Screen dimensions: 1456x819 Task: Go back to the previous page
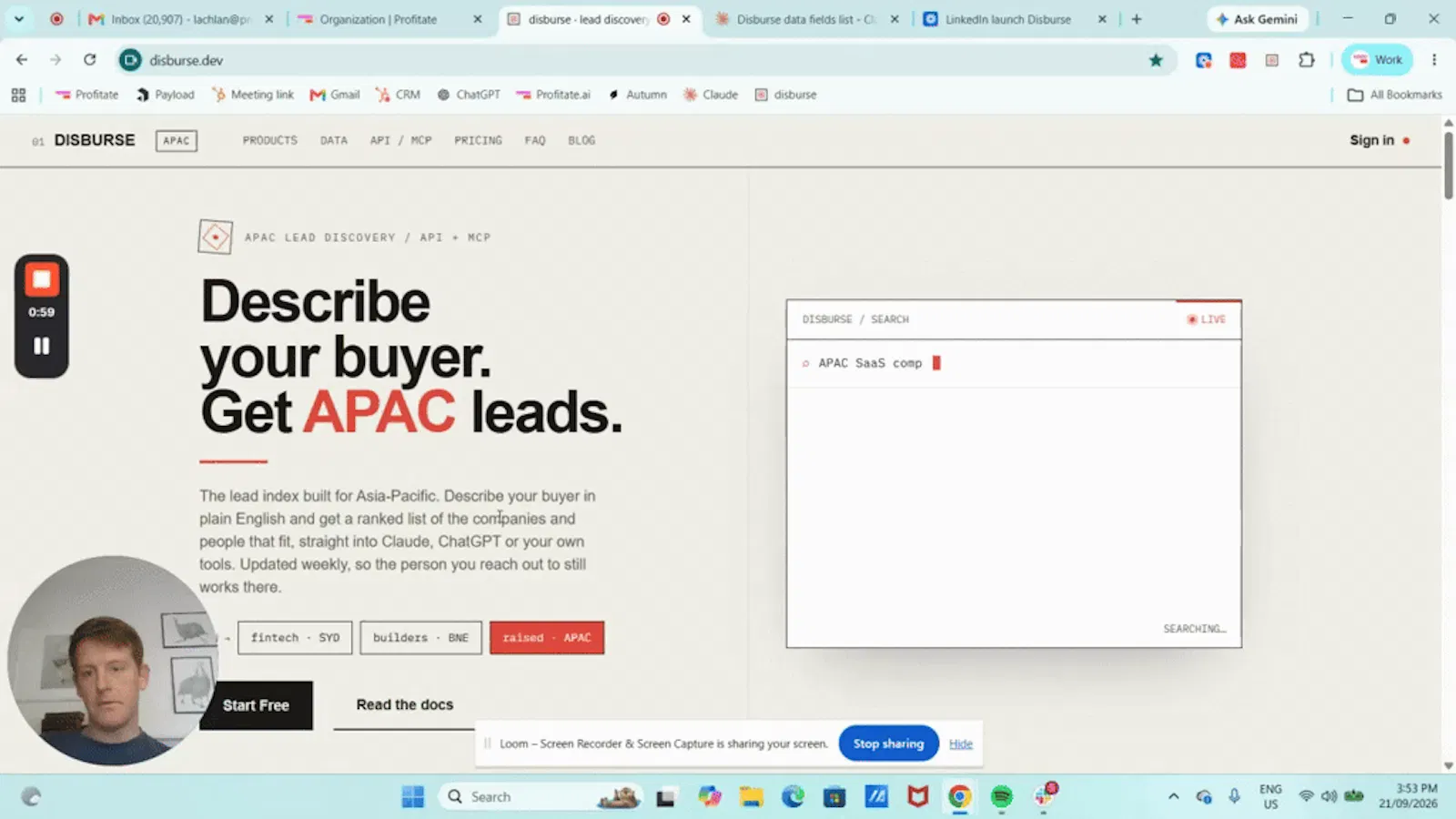[x=22, y=60]
